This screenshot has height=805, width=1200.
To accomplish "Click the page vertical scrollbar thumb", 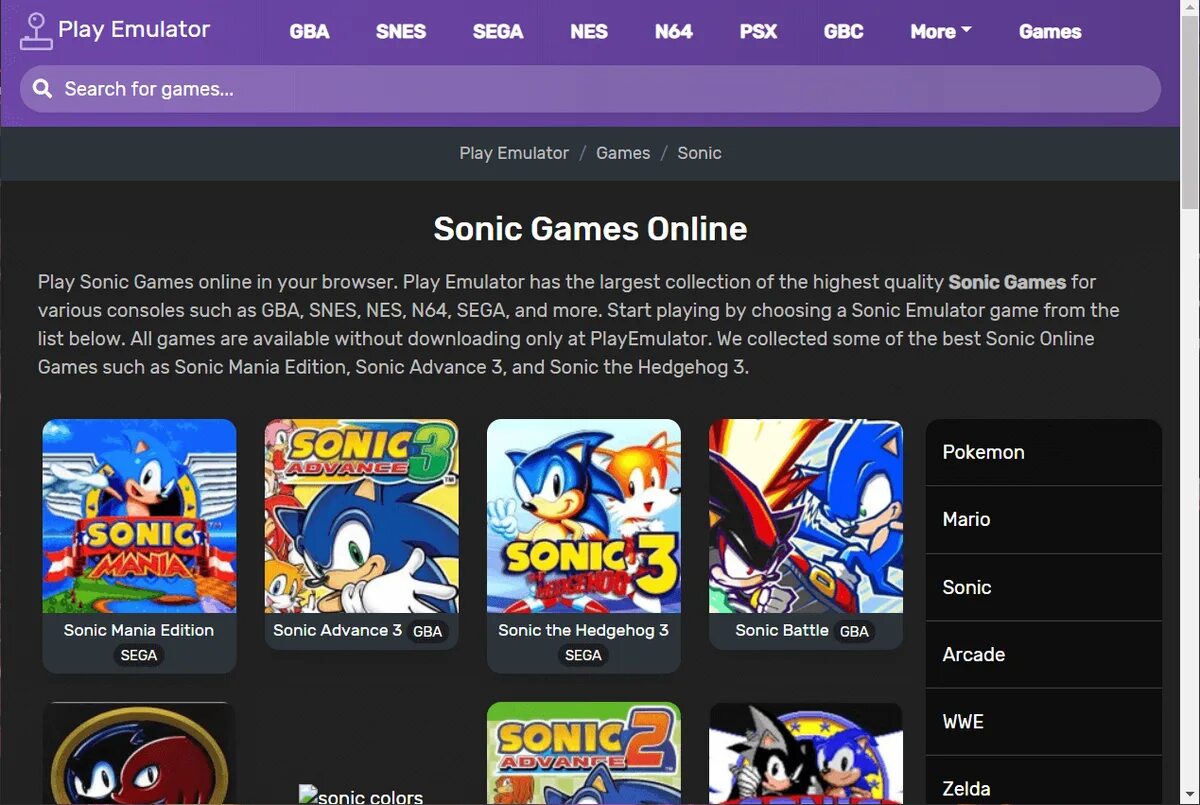I will point(1190,111).
